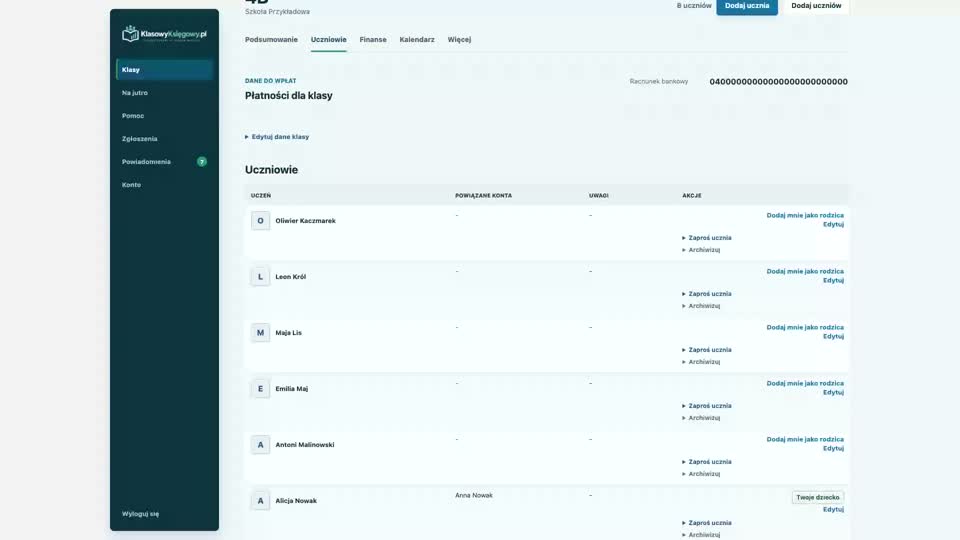Screen dimensions: 960x540
Task: Add me as parent for Oliwier Kaczmarek
Action: pyautogui.click(x=804, y=216)
